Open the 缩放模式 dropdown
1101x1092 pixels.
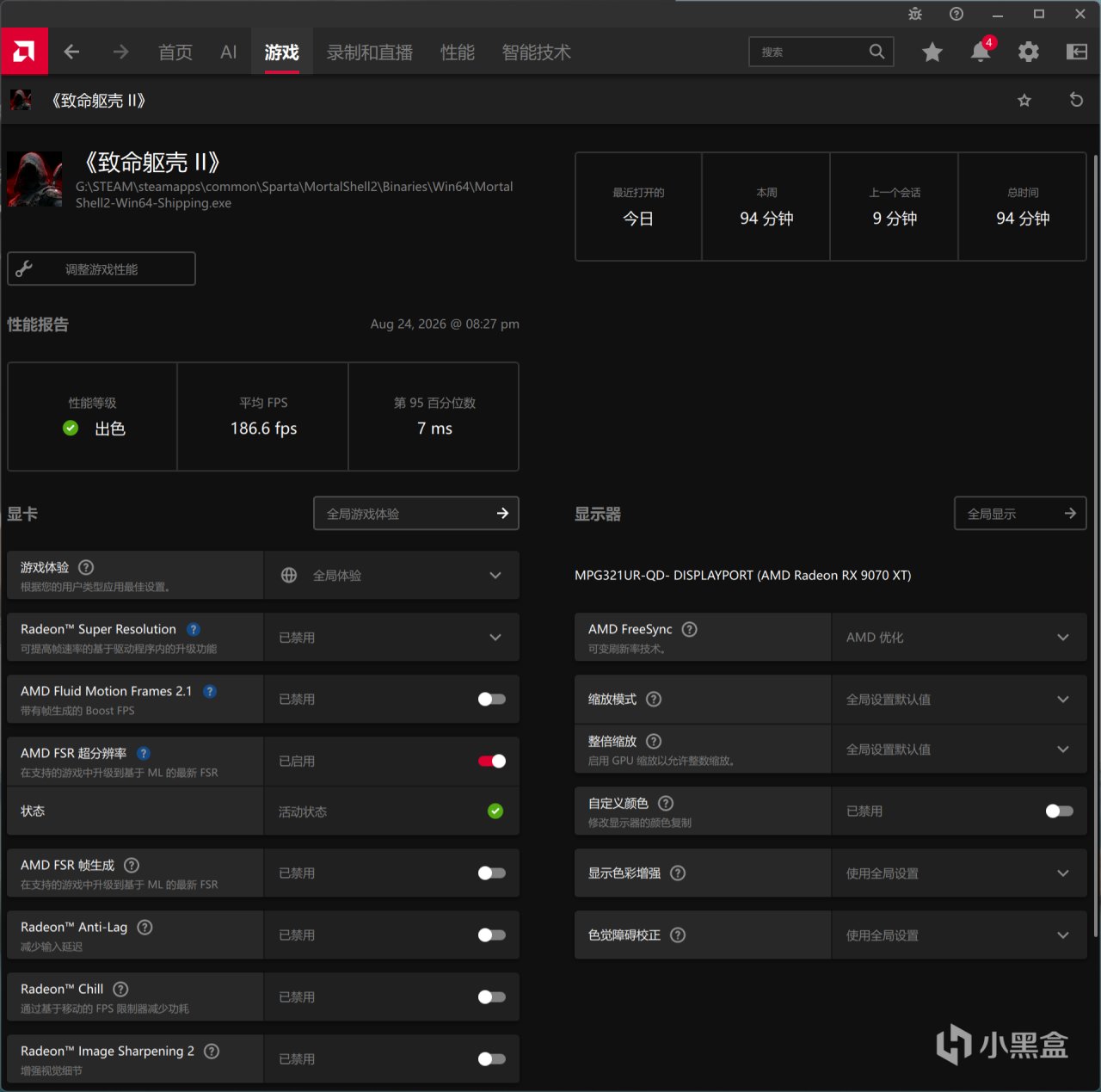tap(959, 699)
